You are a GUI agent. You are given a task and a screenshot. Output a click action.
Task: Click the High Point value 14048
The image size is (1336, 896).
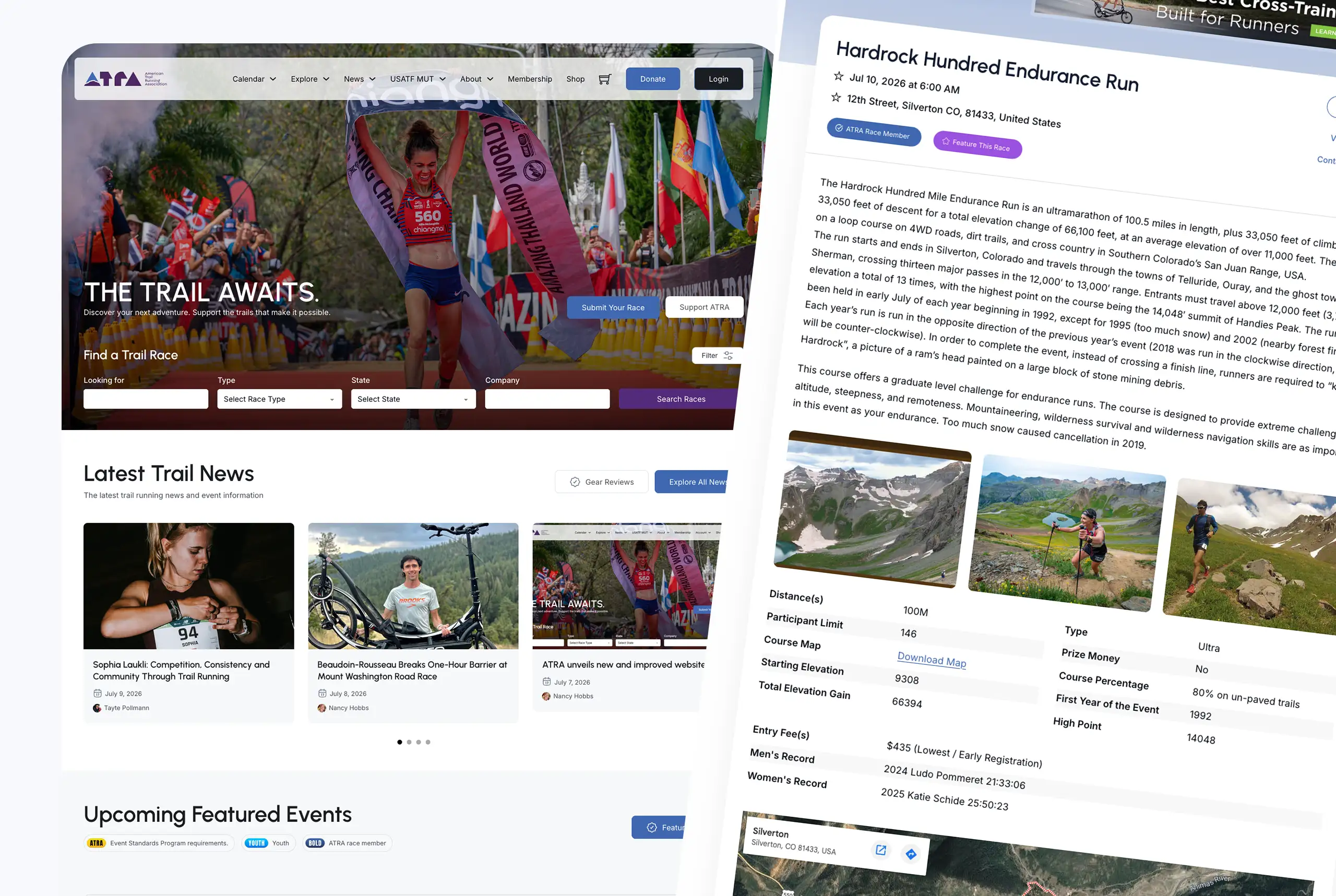click(x=1201, y=738)
